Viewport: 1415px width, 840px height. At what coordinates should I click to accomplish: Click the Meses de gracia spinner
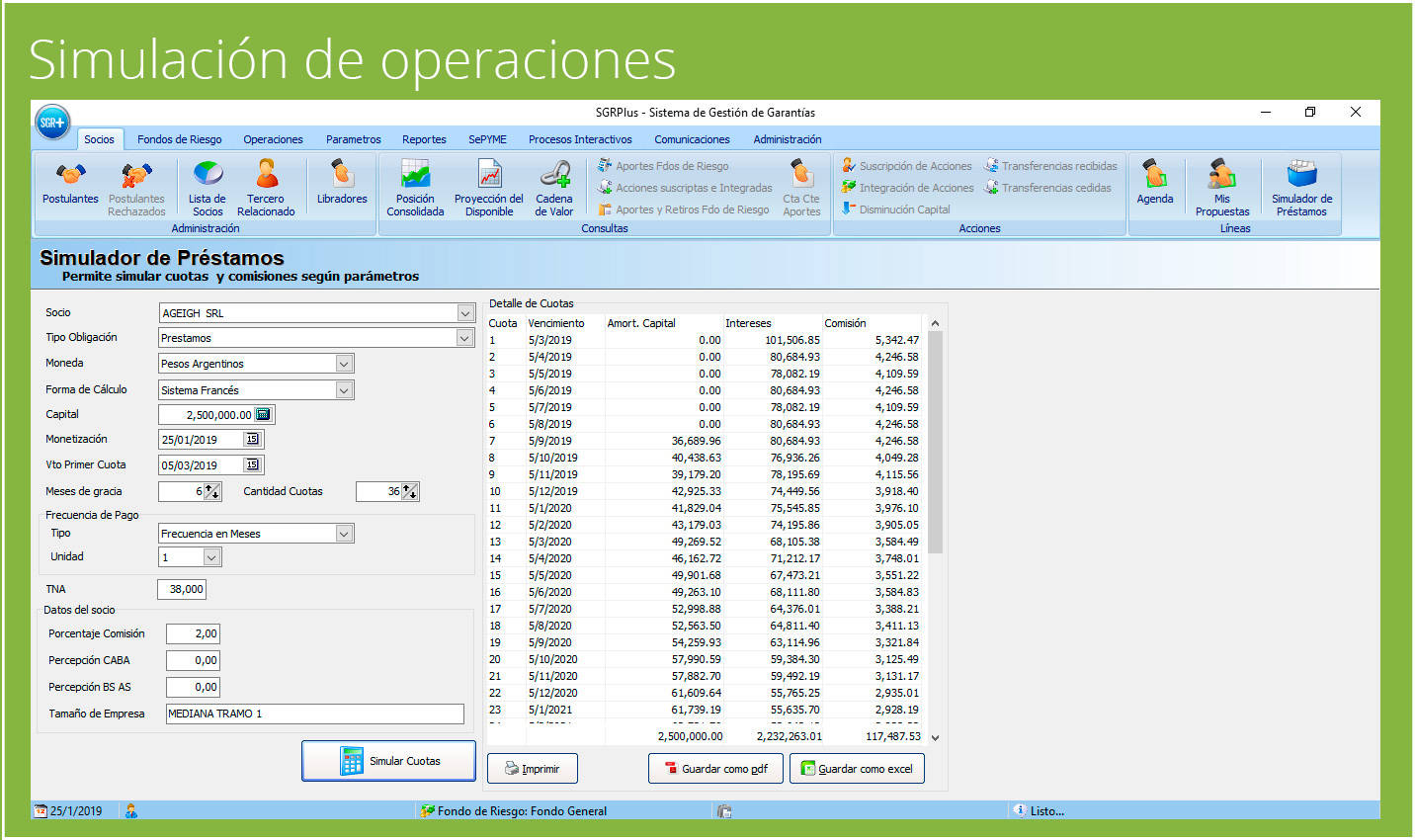211,491
